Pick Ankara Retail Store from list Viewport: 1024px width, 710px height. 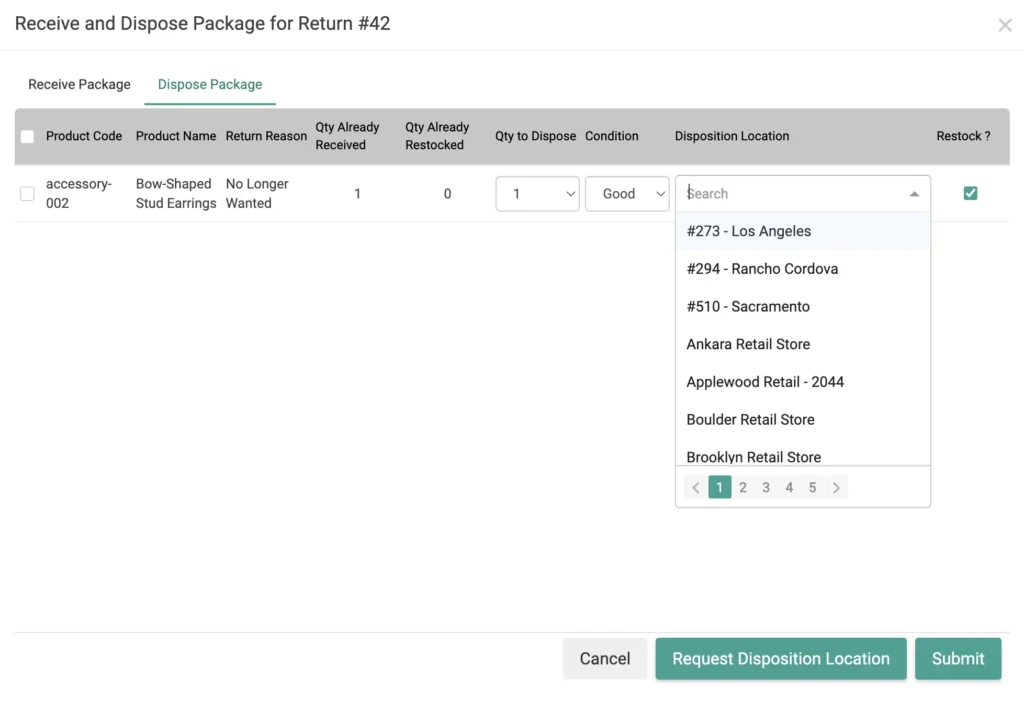[748, 344]
